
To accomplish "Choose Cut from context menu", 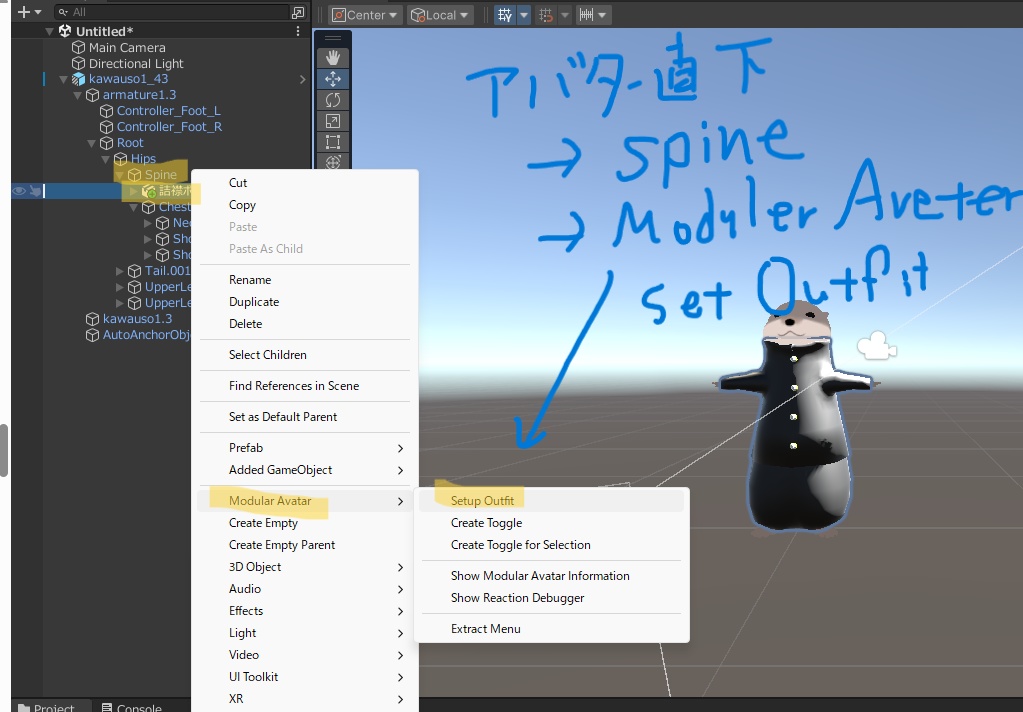I will (237, 183).
